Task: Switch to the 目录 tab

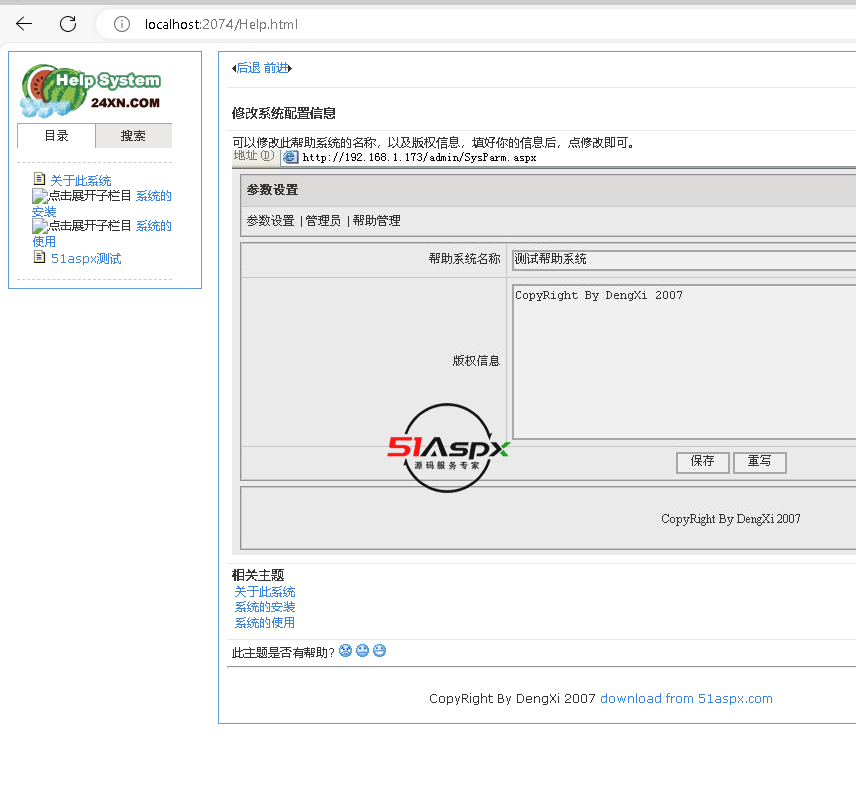Action: (x=56, y=136)
